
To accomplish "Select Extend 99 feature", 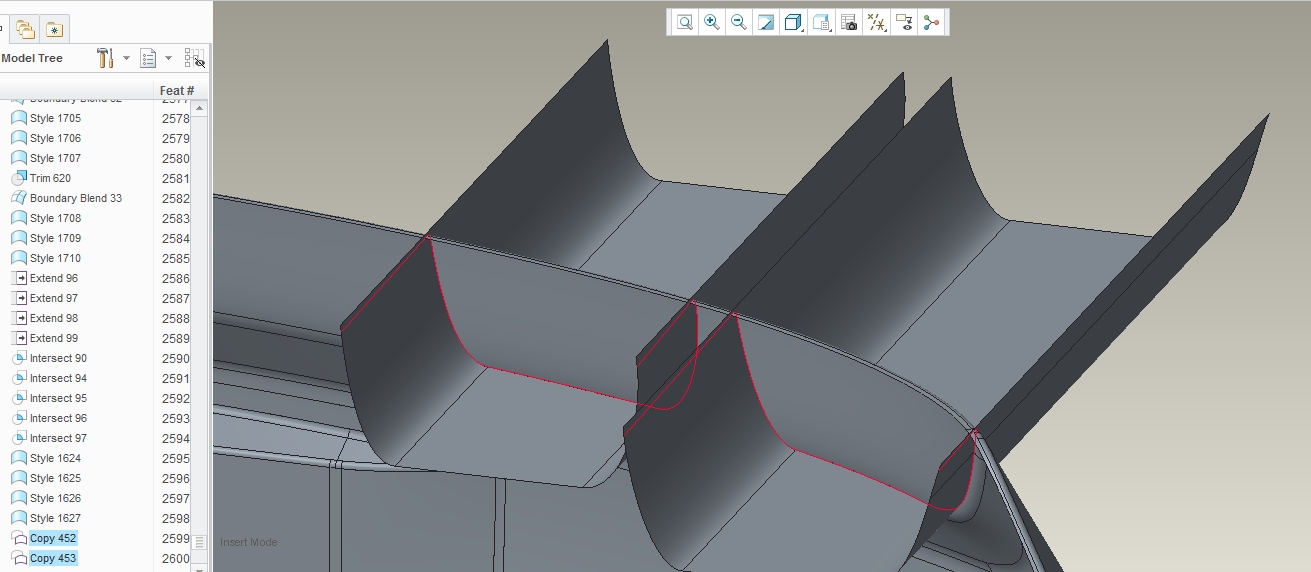I will click(53, 338).
